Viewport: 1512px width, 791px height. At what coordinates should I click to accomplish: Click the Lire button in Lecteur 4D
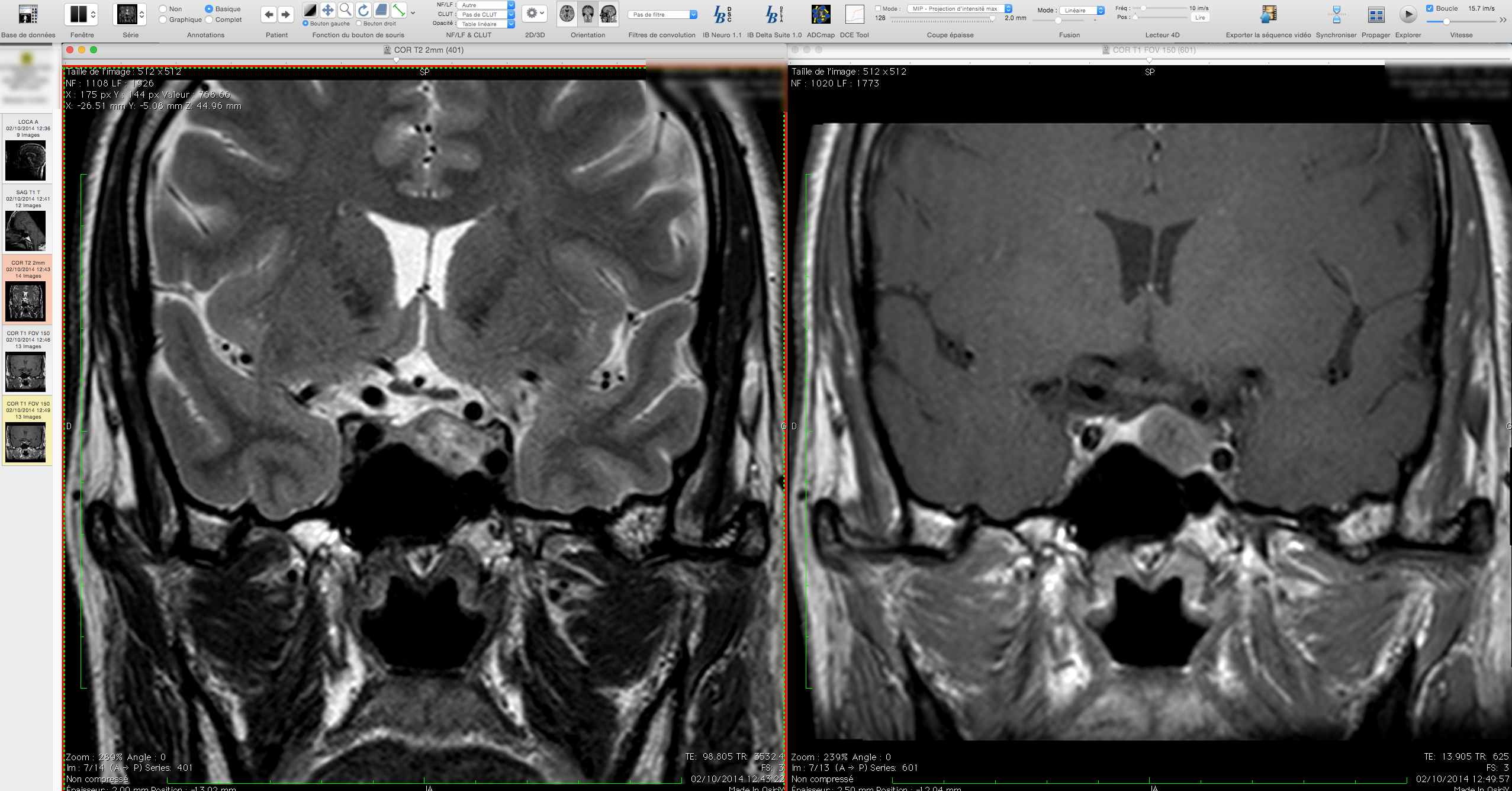pyautogui.click(x=1200, y=18)
